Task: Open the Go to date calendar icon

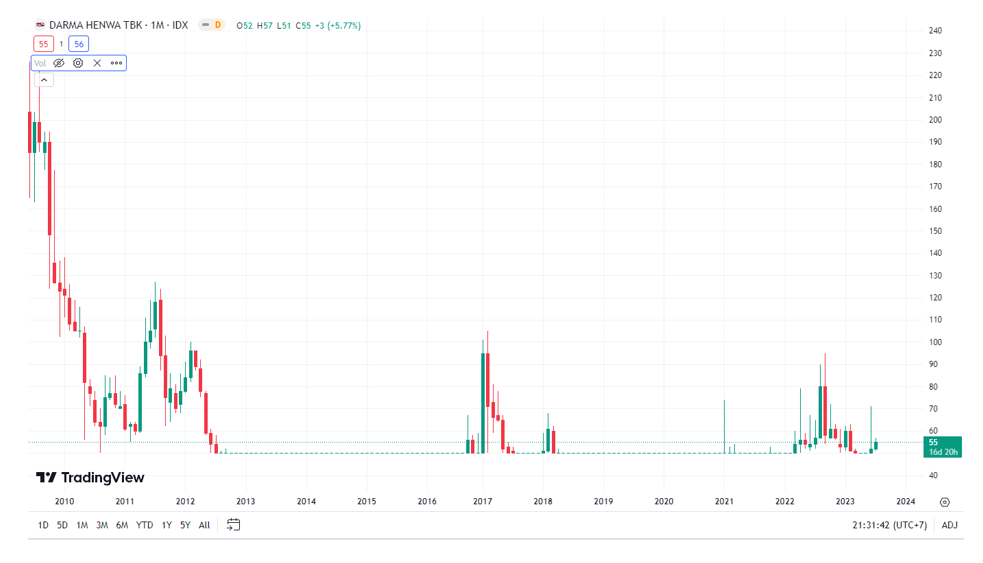Action: (233, 525)
